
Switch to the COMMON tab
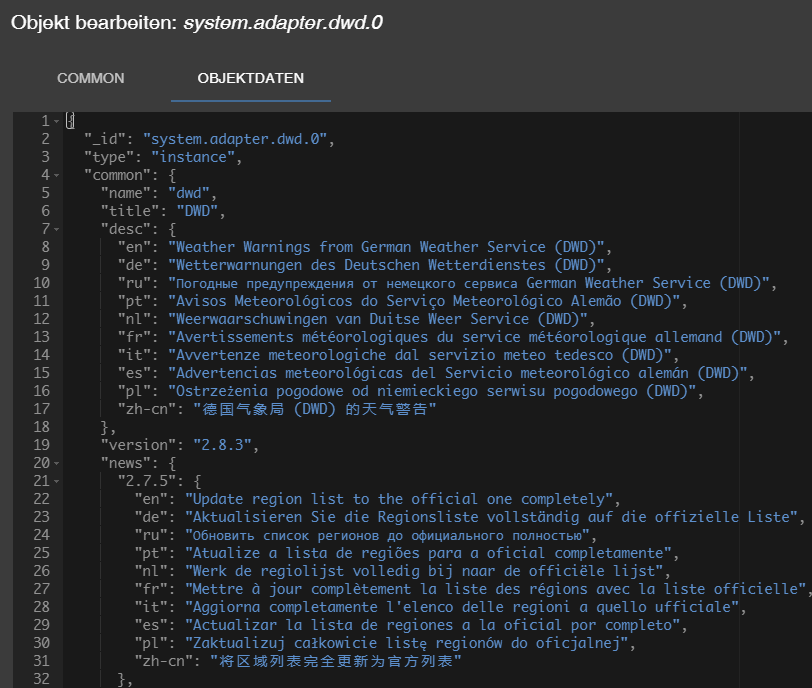pyautogui.click(x=91, y=78)
